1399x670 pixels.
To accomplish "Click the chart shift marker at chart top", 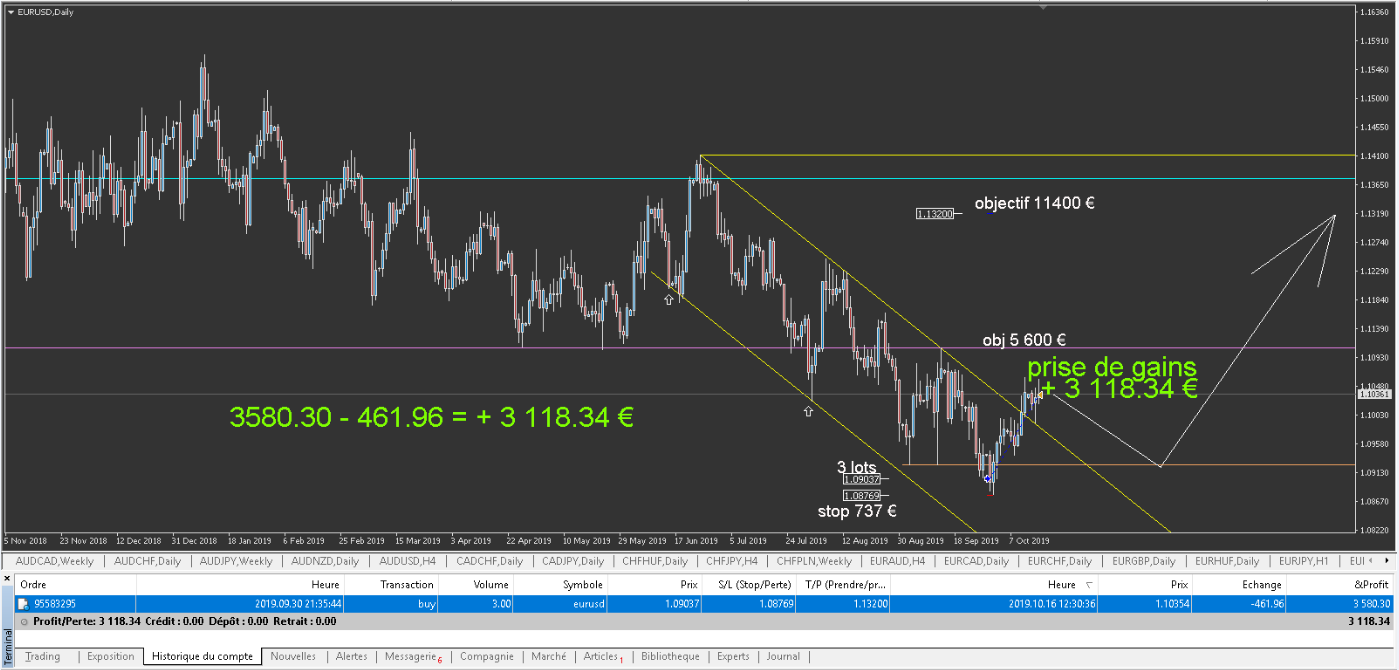I will tap(1043, 7).
